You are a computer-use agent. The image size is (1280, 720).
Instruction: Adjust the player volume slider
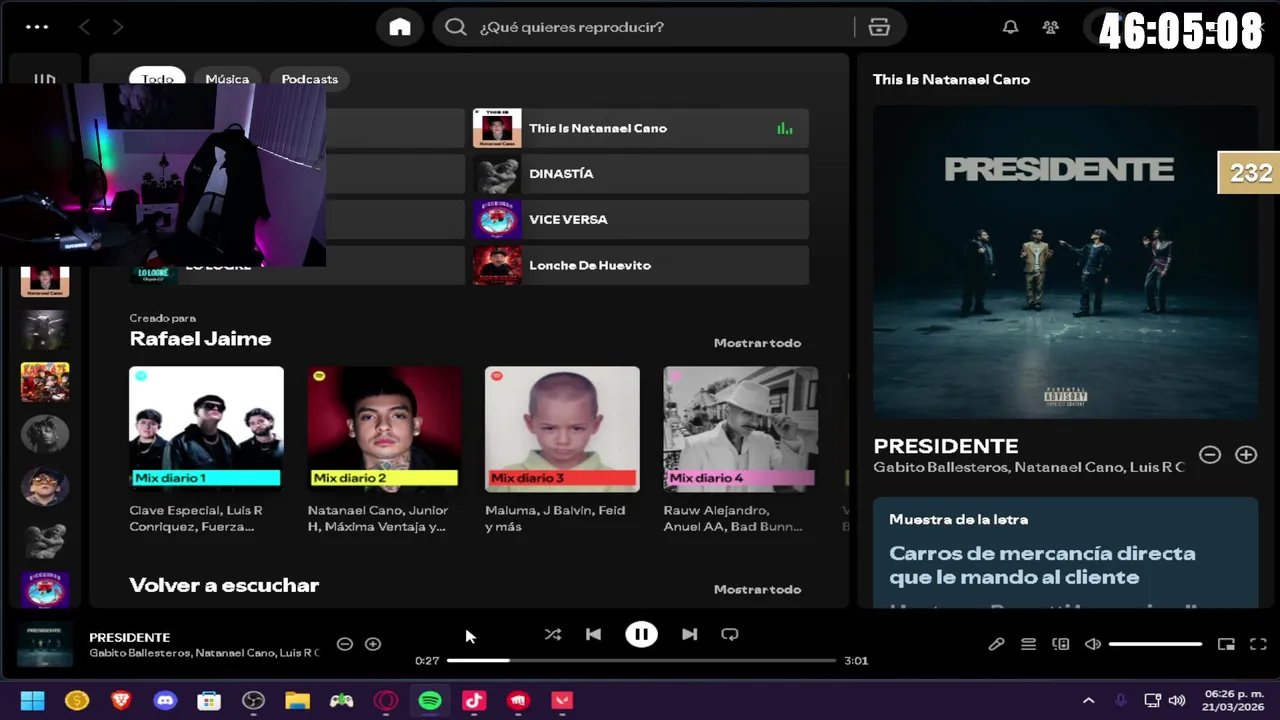[1155, 644]
